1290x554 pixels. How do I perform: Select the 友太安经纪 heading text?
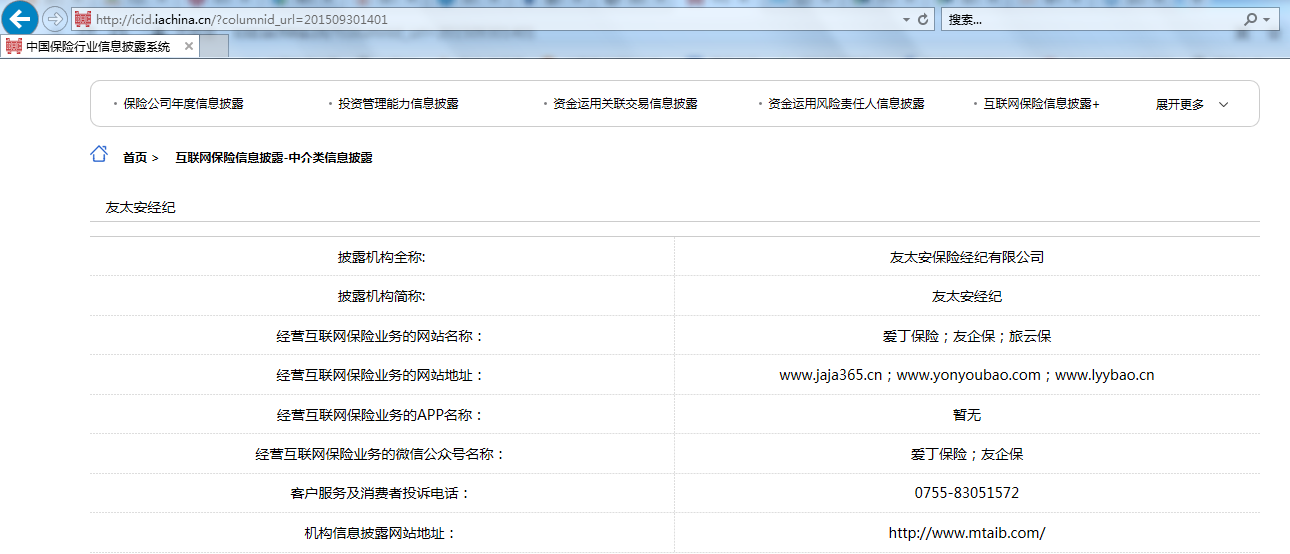pos(140,208)
